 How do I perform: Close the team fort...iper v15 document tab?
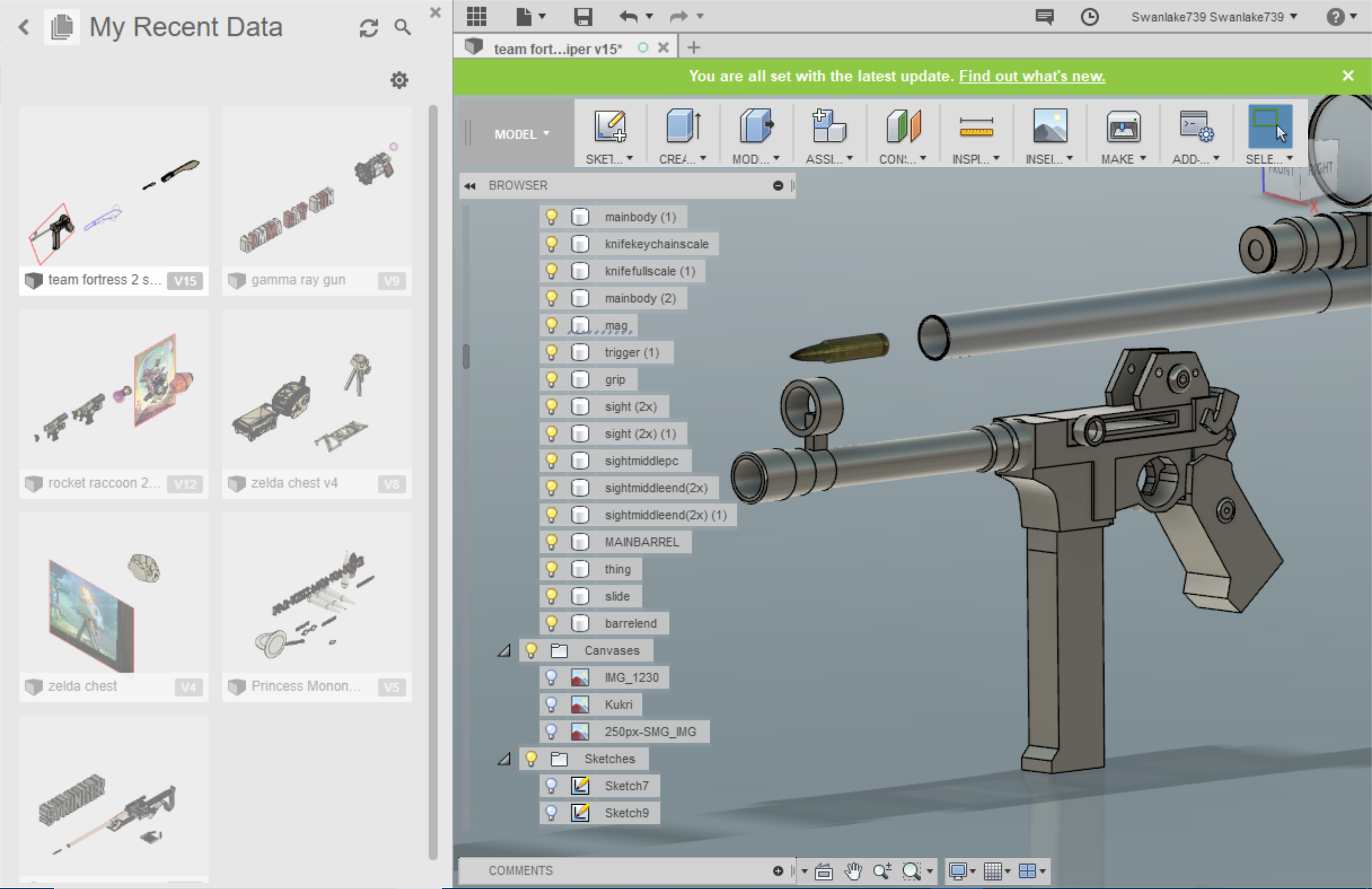coord(663,48)
